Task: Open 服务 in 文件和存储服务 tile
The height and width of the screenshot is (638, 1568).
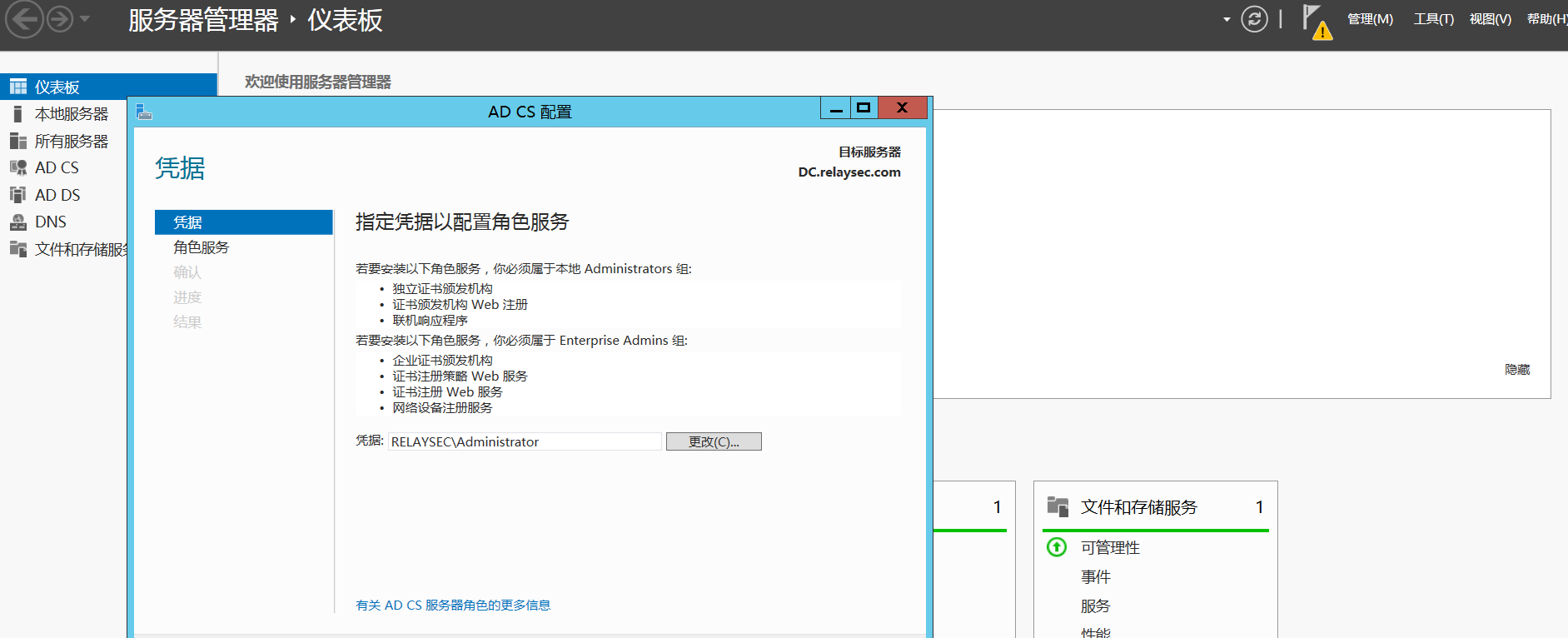Action: click(1095, 606)
